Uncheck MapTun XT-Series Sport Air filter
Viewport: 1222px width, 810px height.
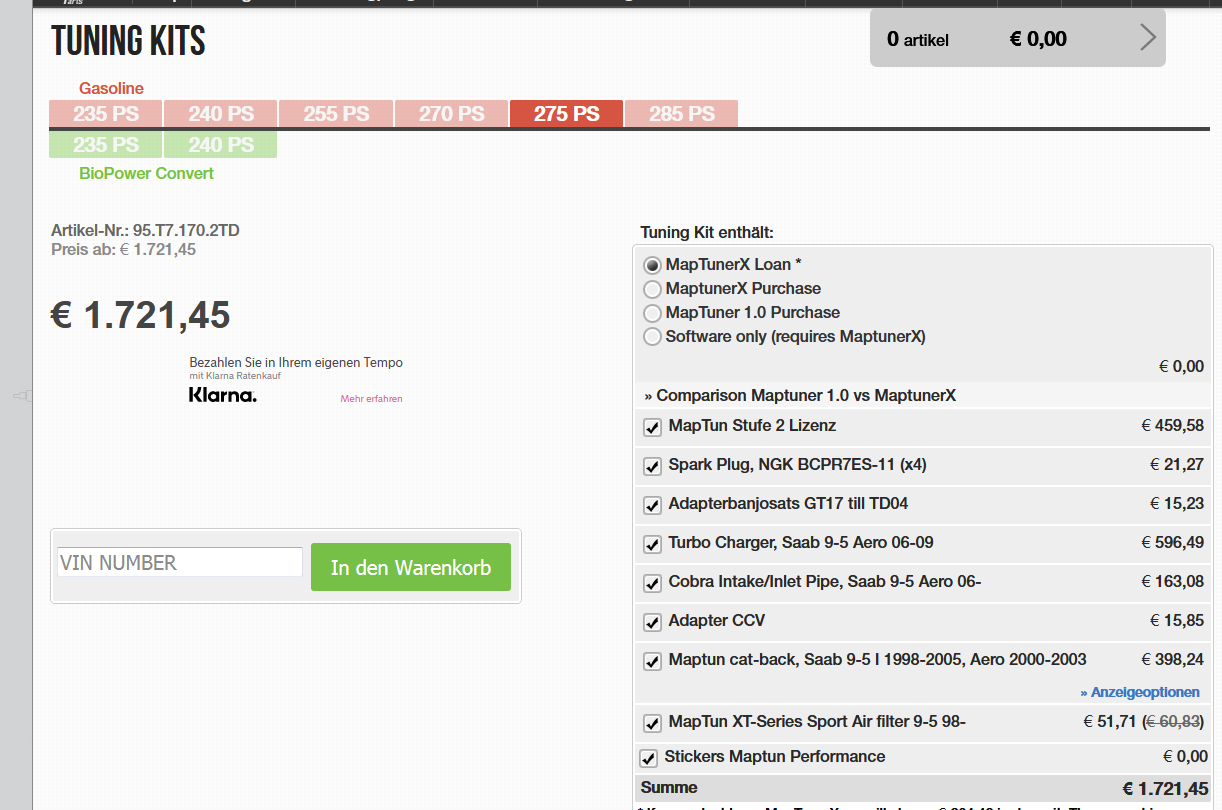[653, 723]
